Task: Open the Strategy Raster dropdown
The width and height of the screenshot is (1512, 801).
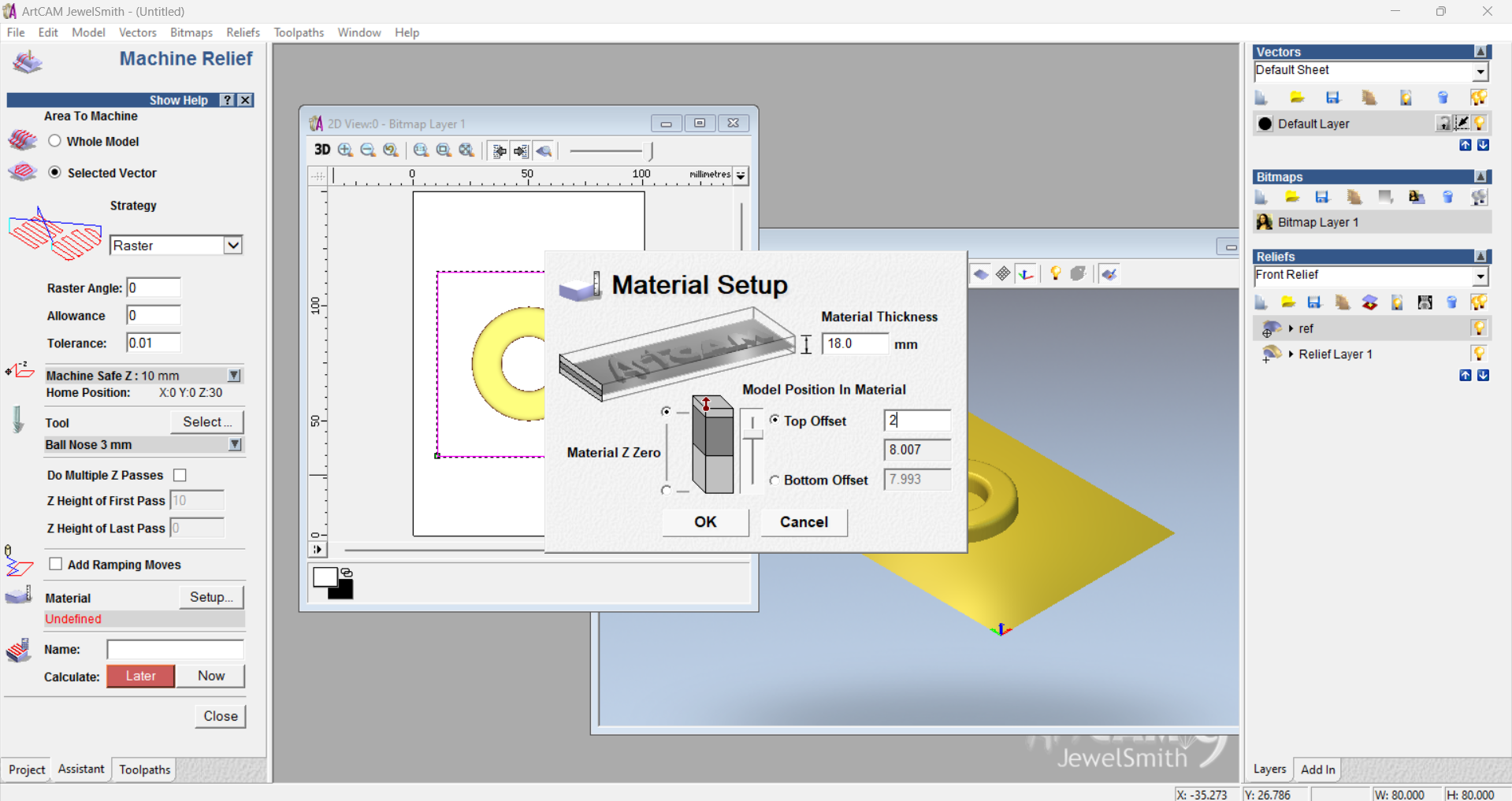Action: point(232,245)
